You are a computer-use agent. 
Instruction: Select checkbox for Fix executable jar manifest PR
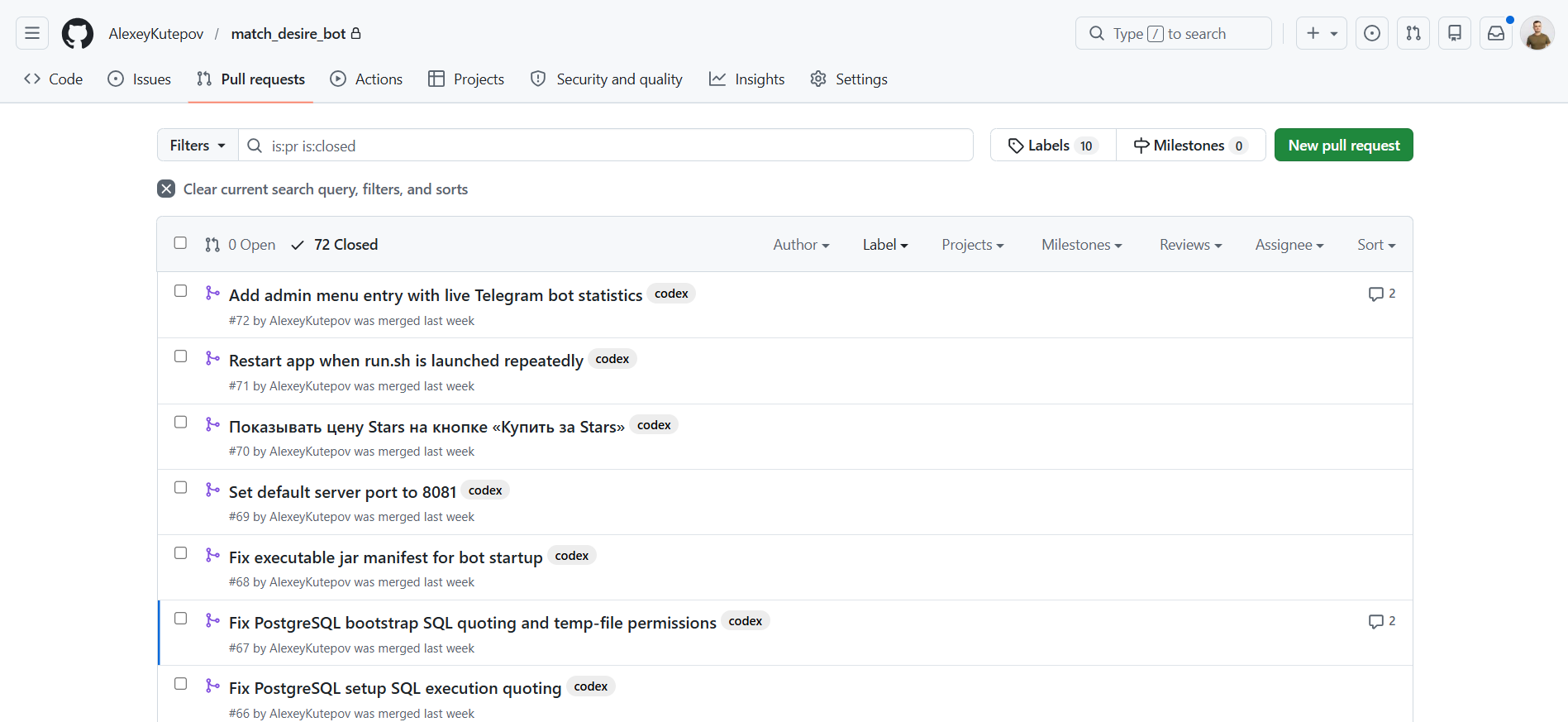pyautogui.click(x=180, y=552)
